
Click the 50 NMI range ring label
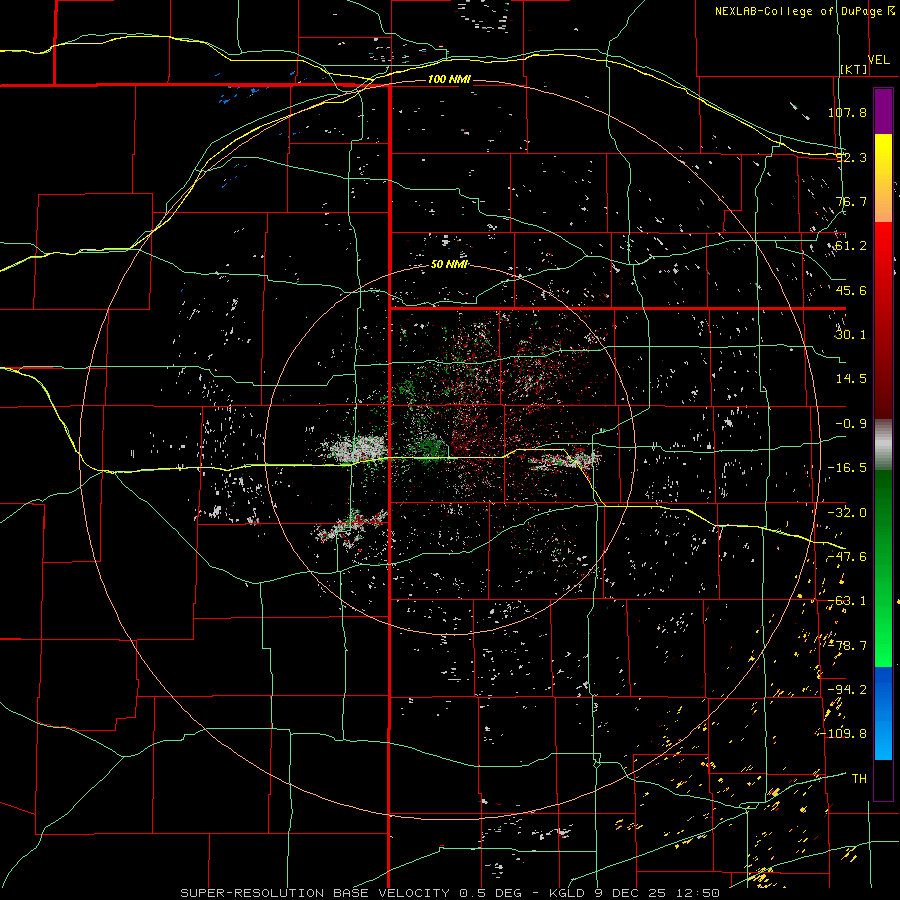449,265
